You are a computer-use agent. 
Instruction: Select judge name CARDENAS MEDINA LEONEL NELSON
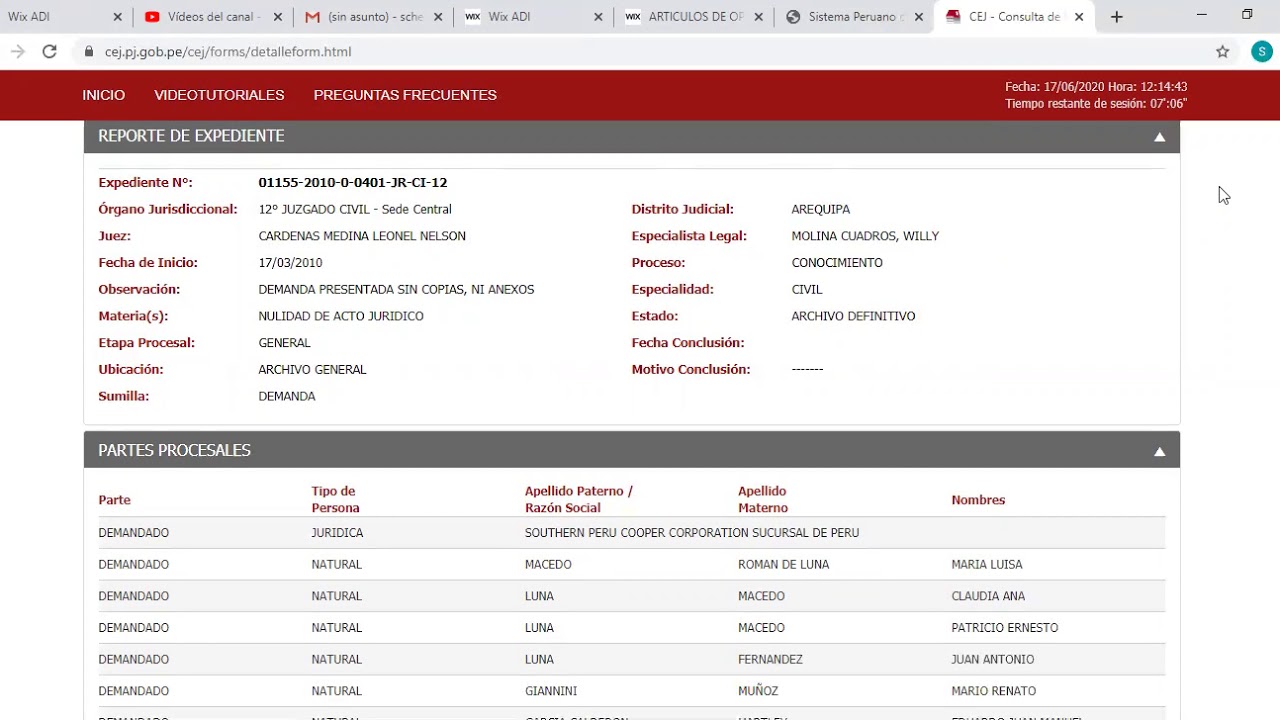tap(362, 237)
